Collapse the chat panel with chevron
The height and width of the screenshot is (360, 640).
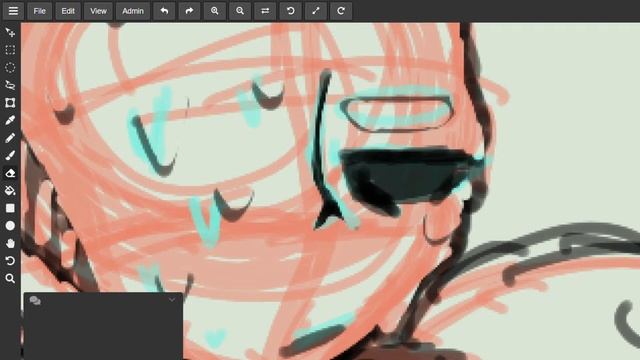coord(172,300)
